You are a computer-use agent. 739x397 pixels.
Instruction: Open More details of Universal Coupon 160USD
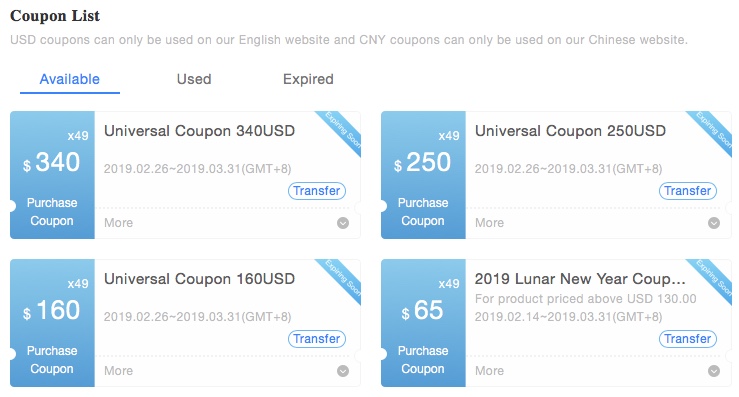(118, 371)
